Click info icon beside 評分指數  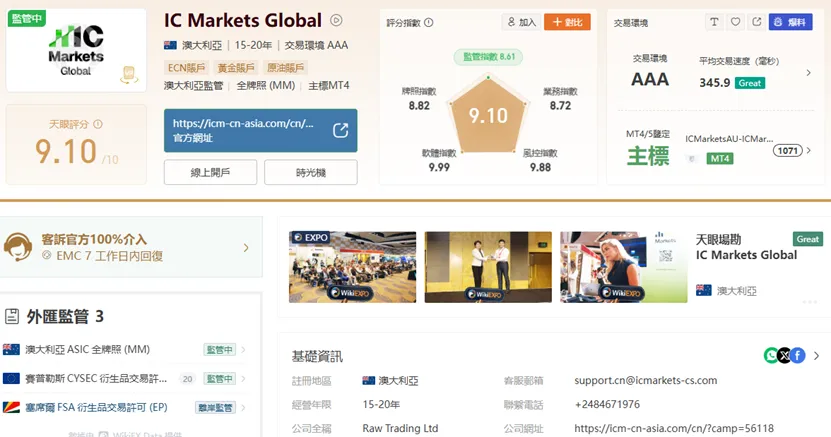pos(429,22)
